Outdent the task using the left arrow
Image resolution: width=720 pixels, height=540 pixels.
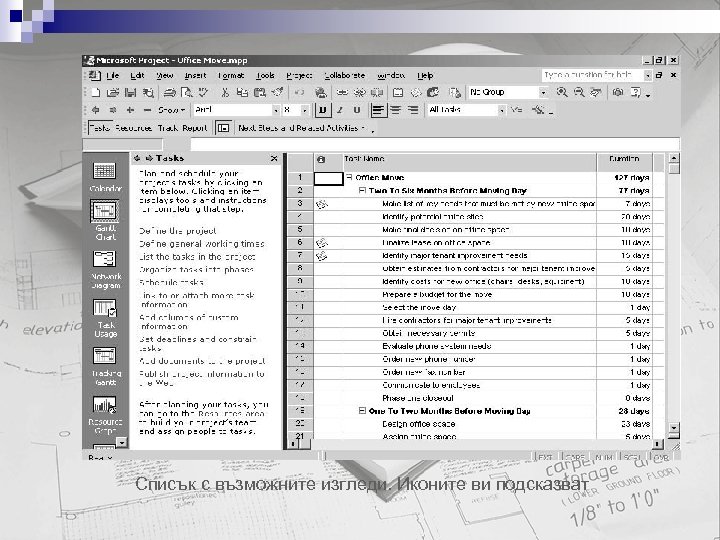click(x=96, y=110)
